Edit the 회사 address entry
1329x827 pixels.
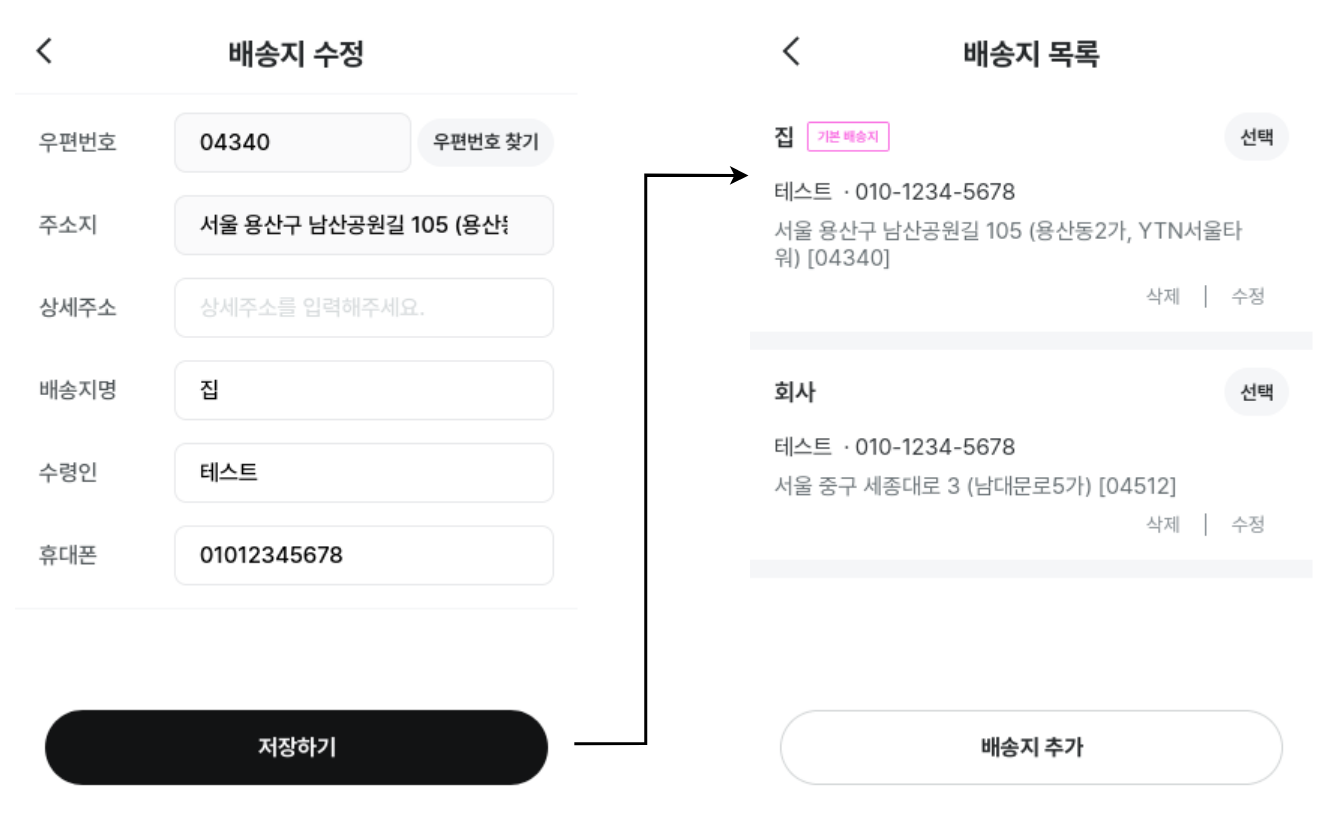[1248, 524]
